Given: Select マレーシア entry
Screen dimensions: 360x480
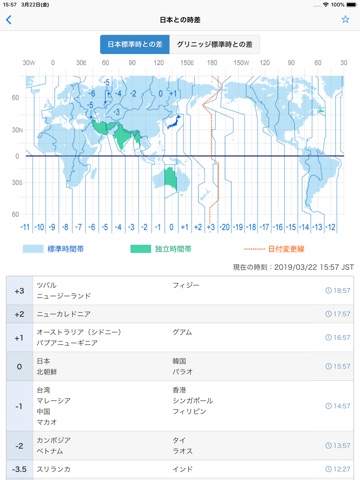Looking at the screenshot, I should click(x=53, y=401).
